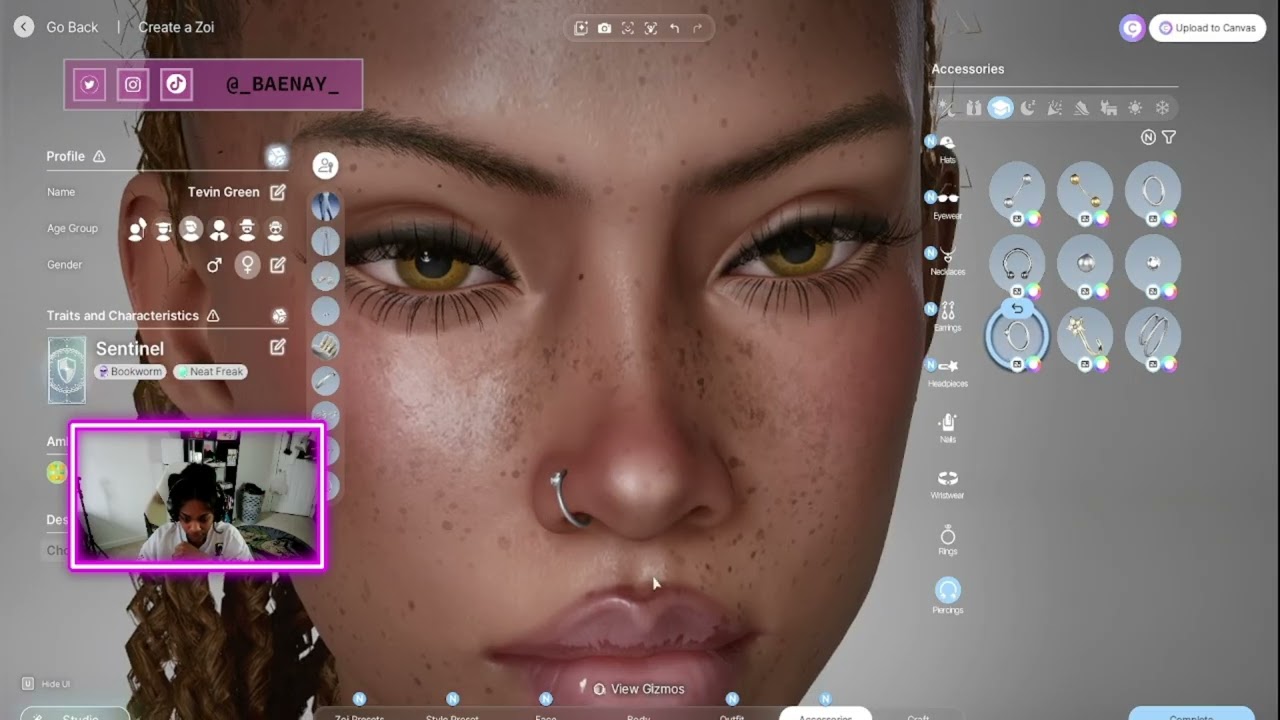Set gender to male
Image resolution: width=1280 pixels, height=720 pixels.
tap(214, 265)
